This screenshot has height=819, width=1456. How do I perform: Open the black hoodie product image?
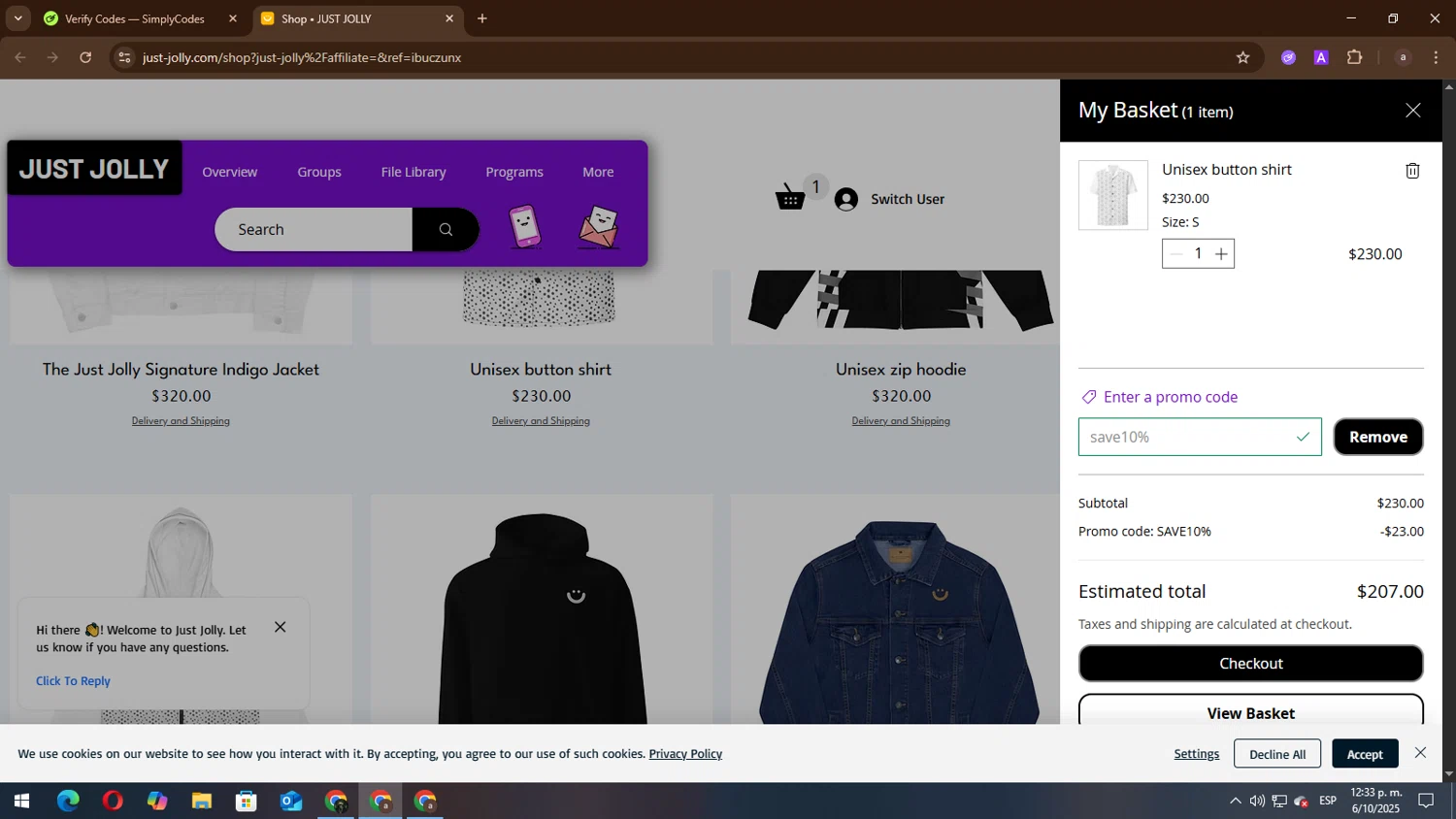[x=542, y=609]
